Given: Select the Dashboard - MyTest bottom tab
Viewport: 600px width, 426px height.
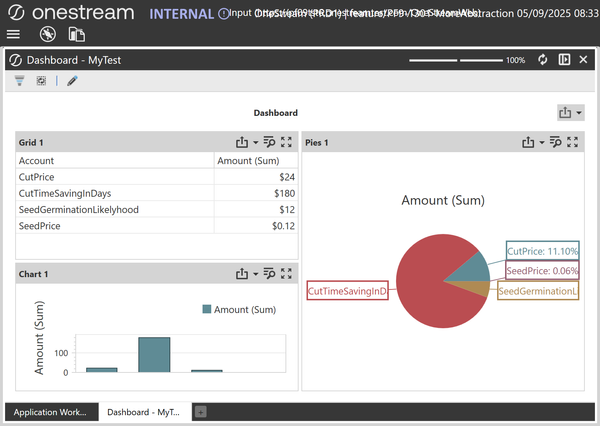Looking at the screenshot, I should (145, 411).
